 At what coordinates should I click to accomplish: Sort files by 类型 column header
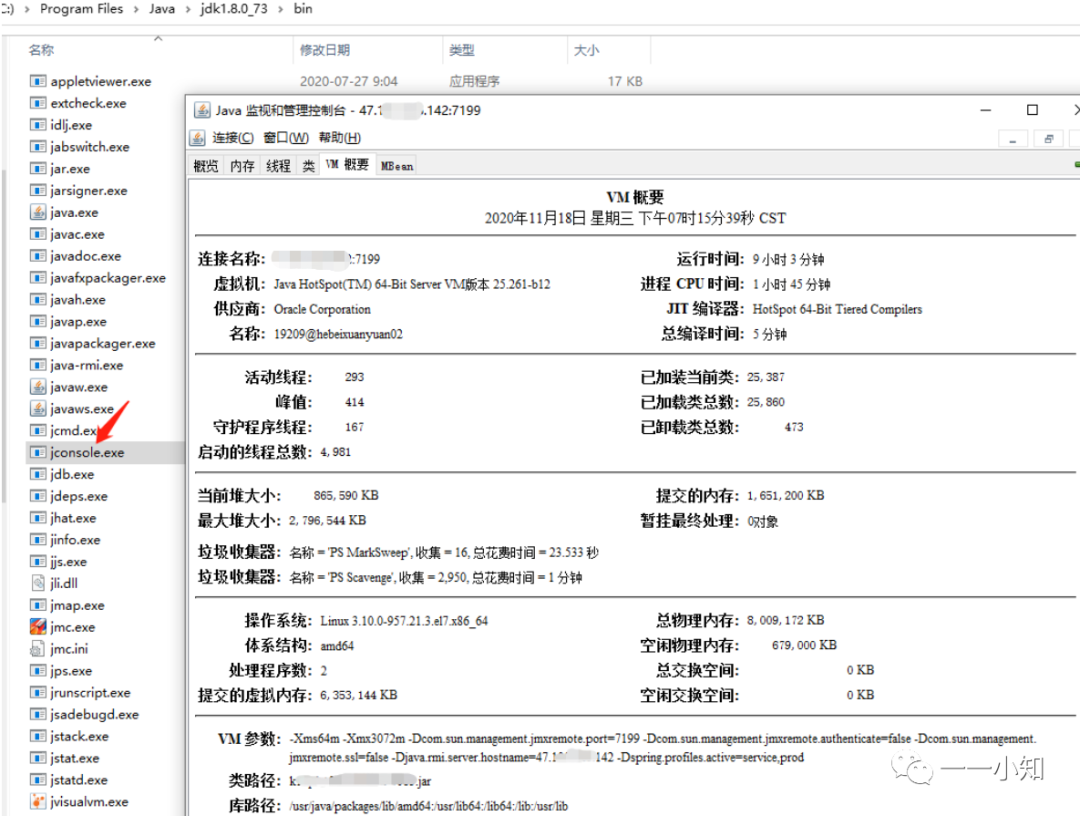461,50
